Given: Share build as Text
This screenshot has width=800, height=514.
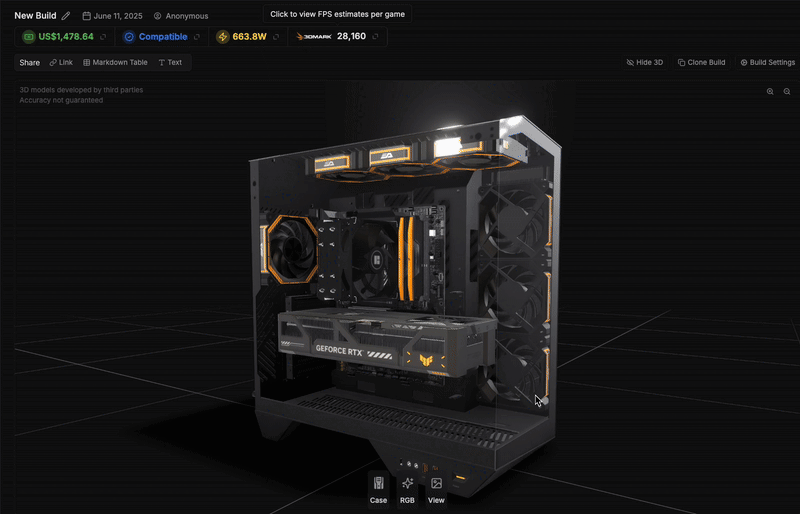Looking at the screenshot, I should (x=170, y=62).
